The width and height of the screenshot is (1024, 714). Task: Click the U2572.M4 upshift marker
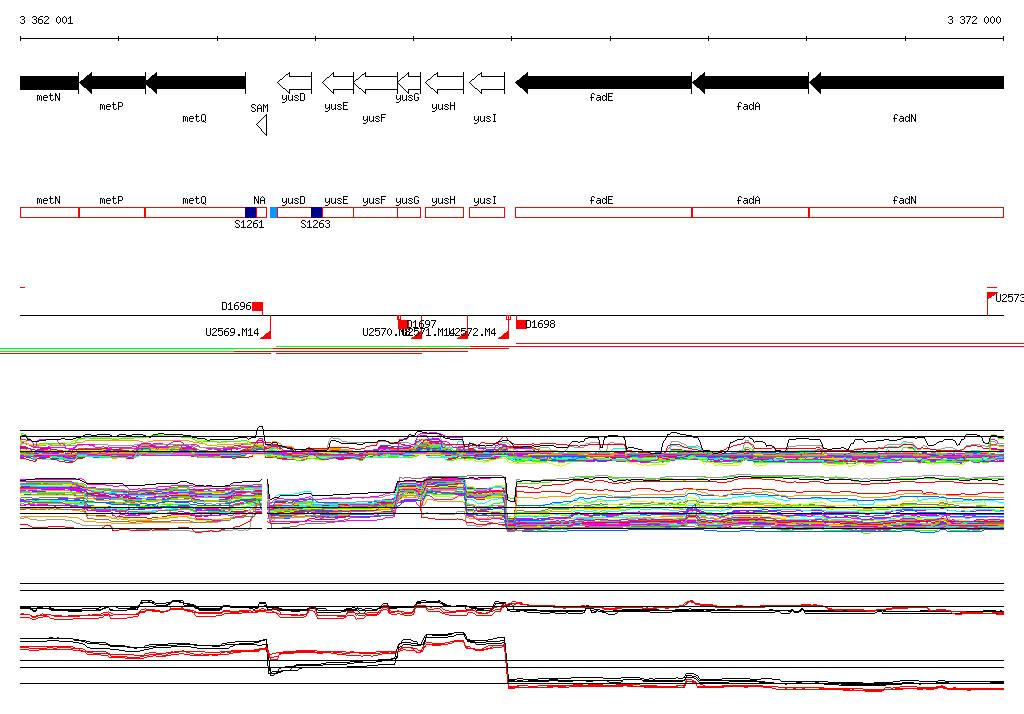coord(504,334)
